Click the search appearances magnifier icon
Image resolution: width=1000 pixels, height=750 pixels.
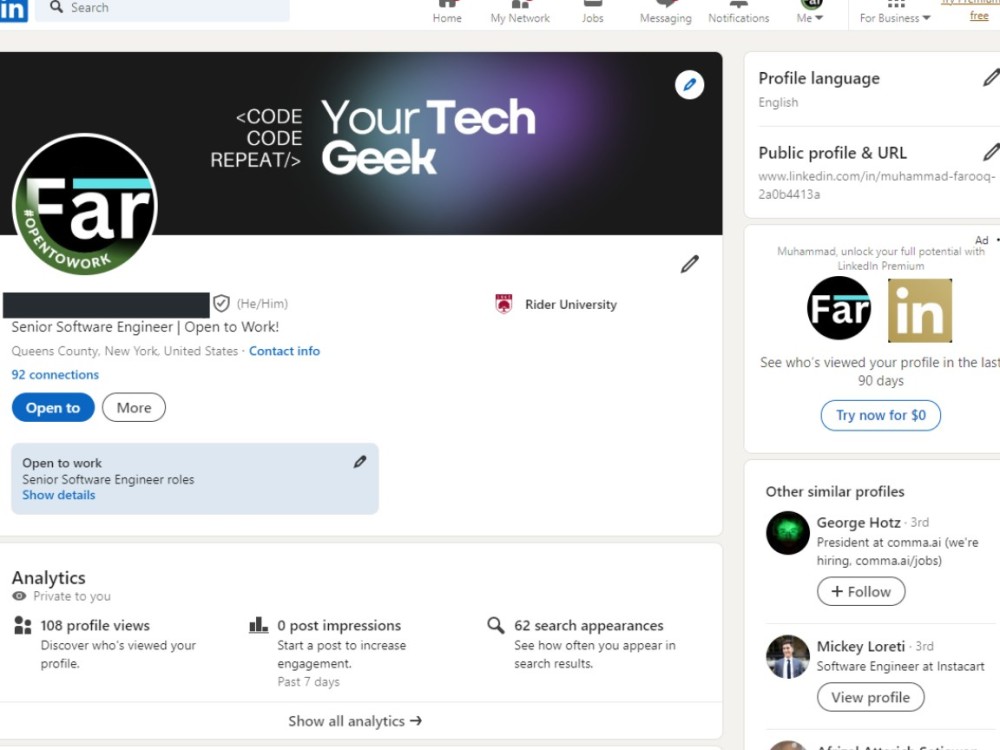click(x=496, y=625)
